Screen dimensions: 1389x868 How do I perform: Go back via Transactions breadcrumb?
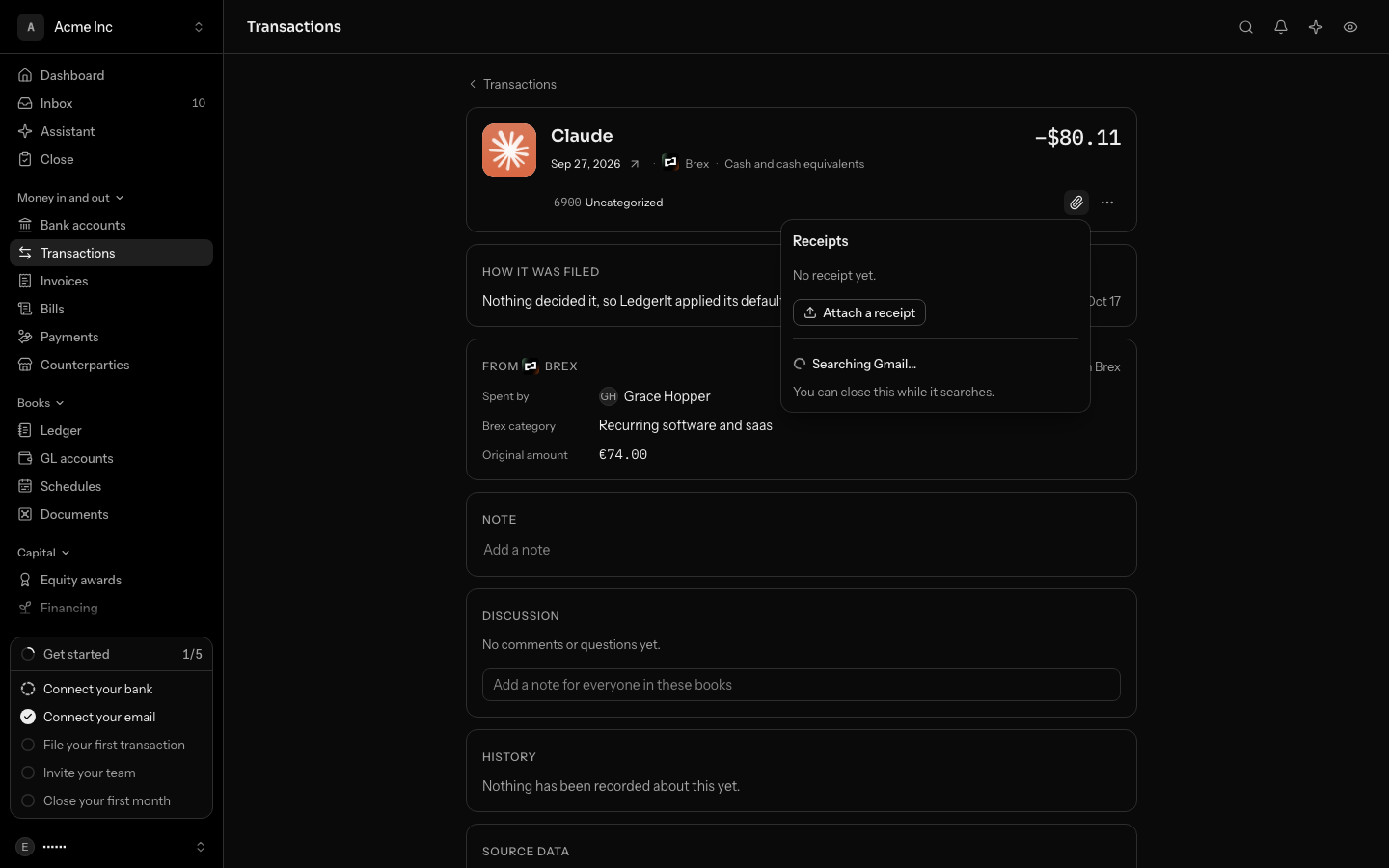(x=512, y=84)
